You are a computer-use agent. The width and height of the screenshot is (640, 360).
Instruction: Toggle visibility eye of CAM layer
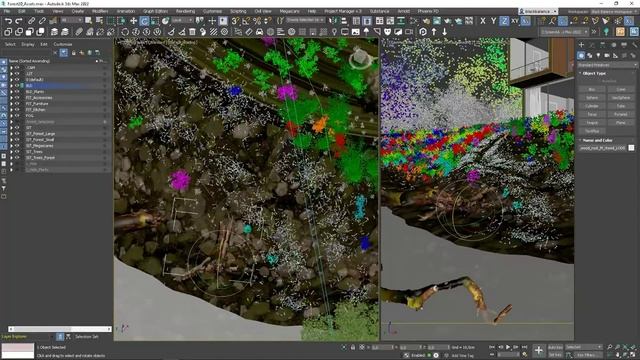(x=17, y=68)
